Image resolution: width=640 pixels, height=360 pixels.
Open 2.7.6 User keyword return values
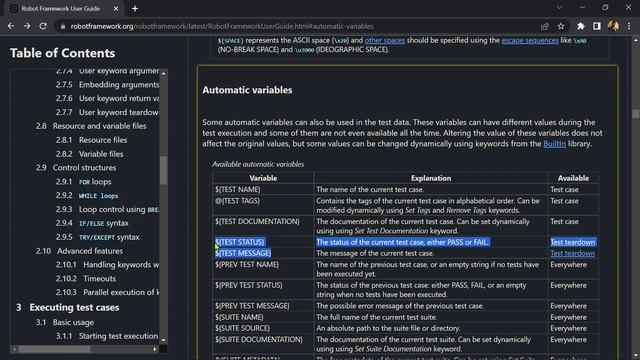tap(107, 98)
